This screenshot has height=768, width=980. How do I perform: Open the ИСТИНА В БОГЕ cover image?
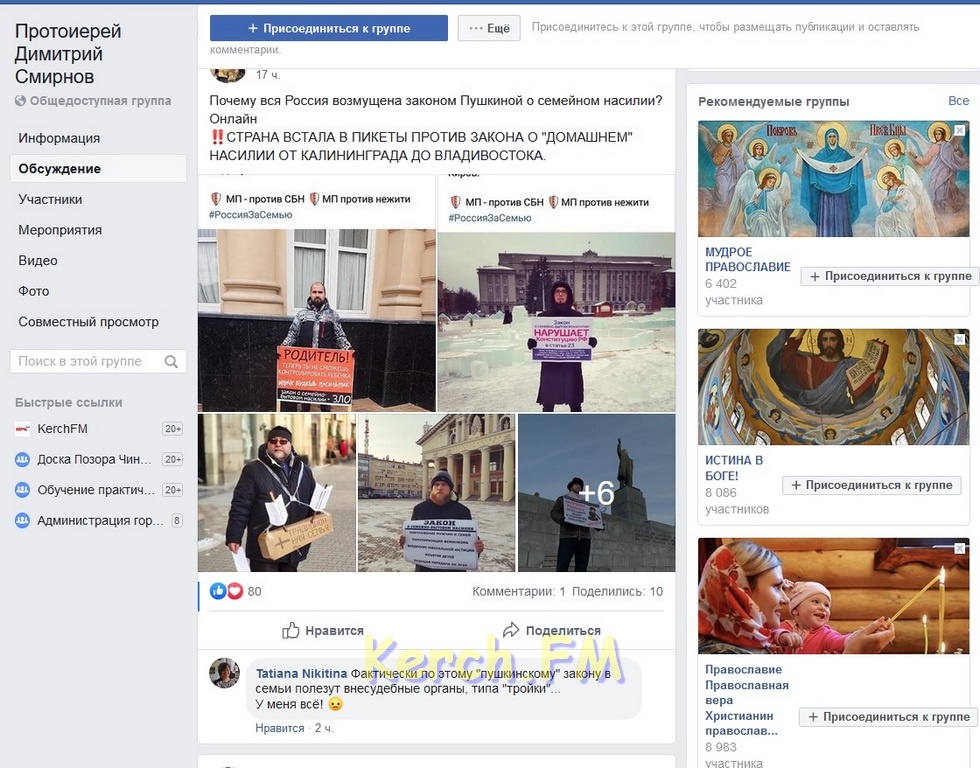[x=833, y=387]
